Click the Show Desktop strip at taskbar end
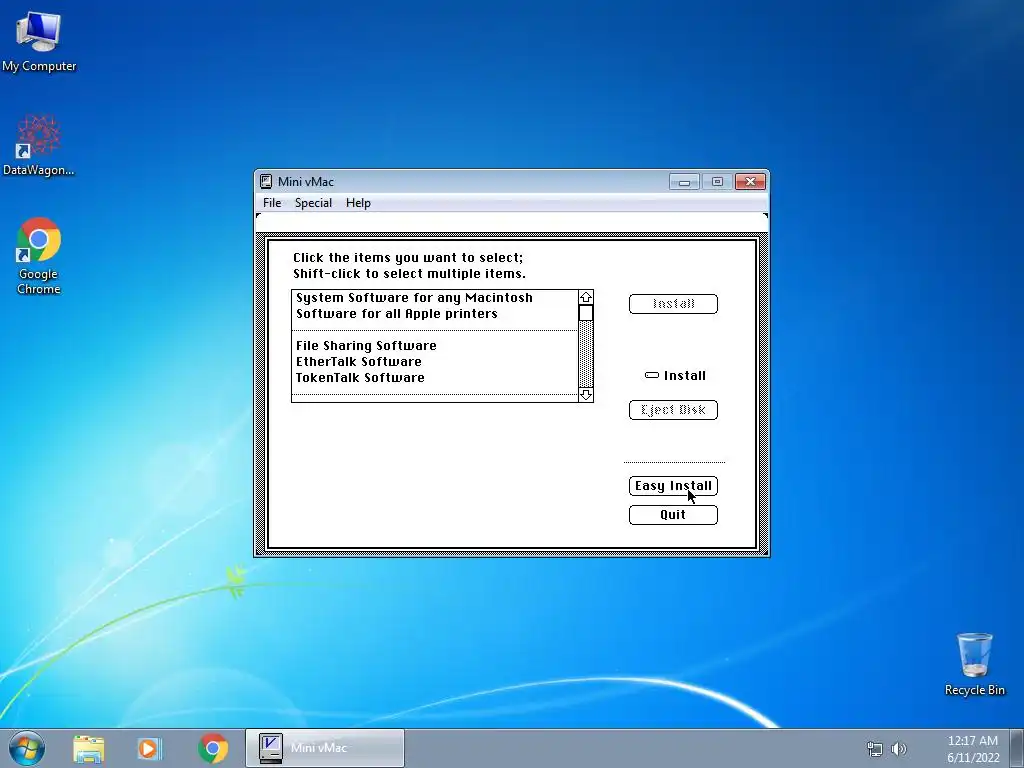1024x768 pixels. (1019, 748)
